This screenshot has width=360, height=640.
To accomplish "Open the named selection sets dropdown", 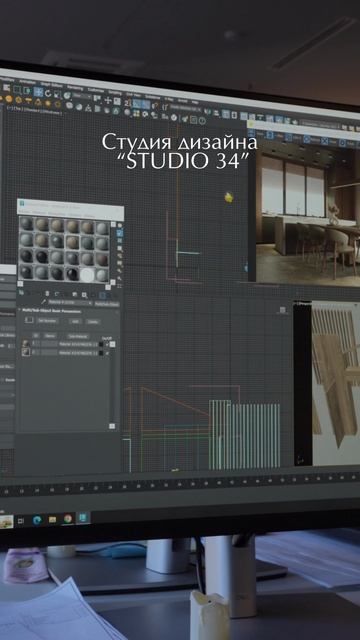I will (x=185, y=107).
